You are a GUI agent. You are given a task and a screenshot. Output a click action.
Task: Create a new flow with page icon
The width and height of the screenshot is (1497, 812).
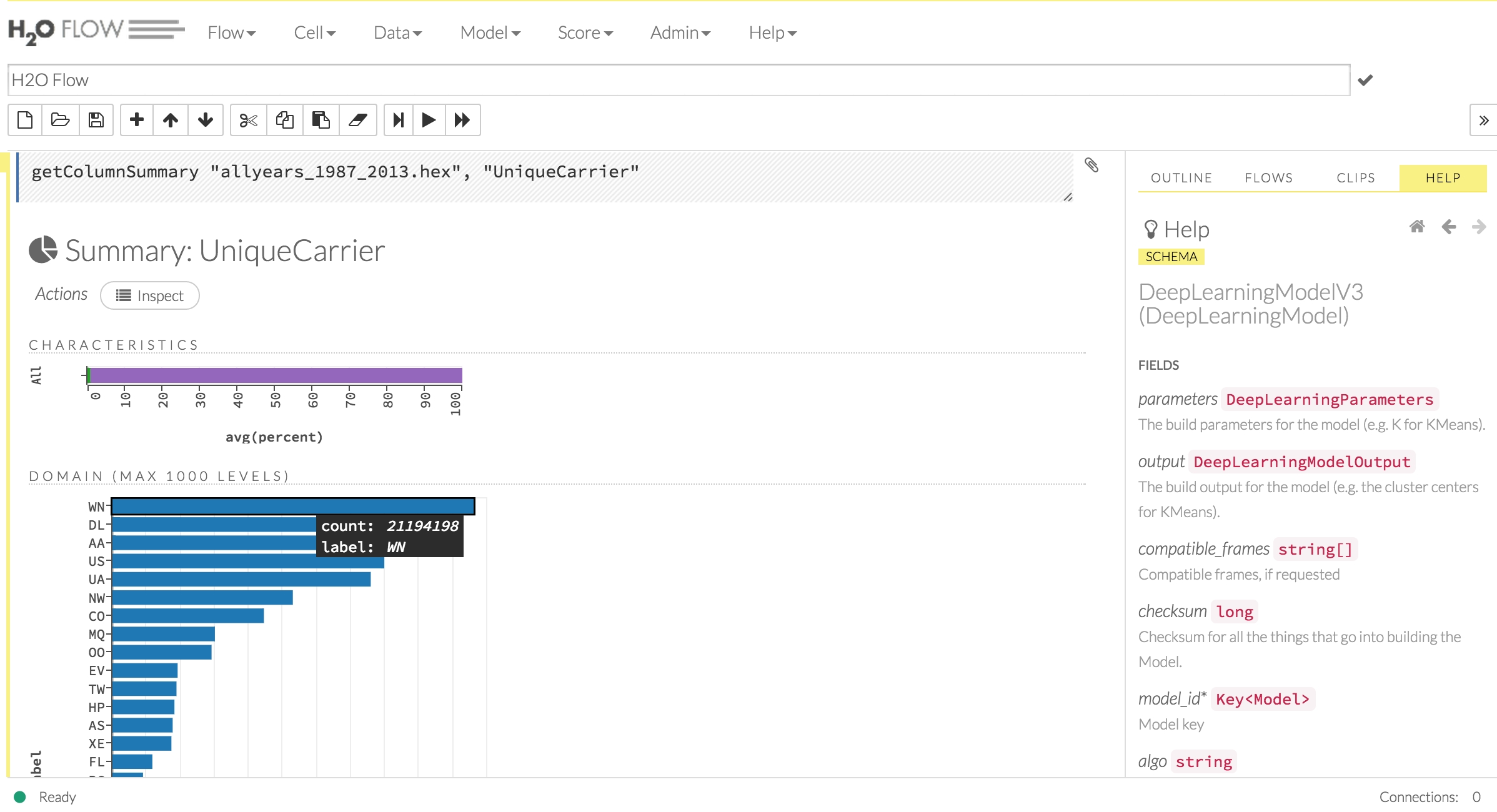click(x=25, y=120)
